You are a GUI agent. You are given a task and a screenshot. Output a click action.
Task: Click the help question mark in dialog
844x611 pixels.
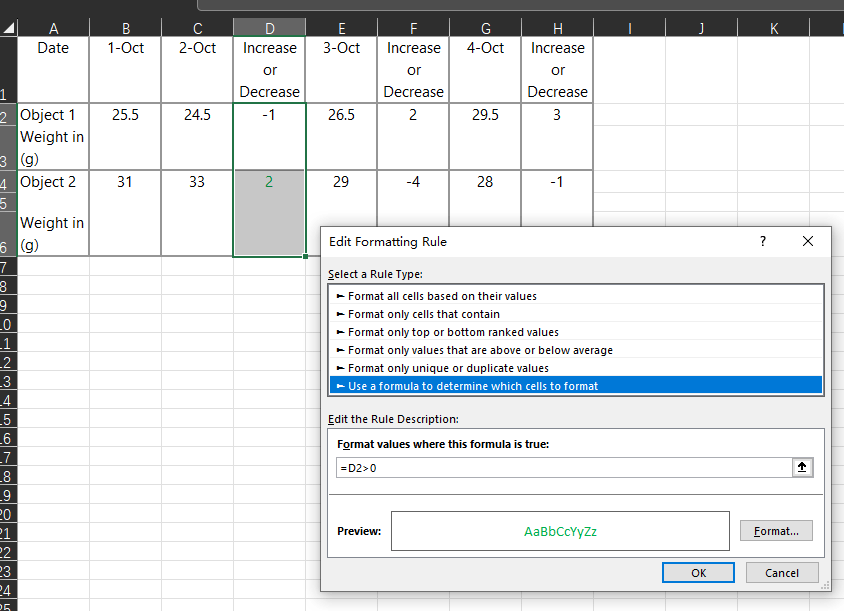(x=763, y=241)
